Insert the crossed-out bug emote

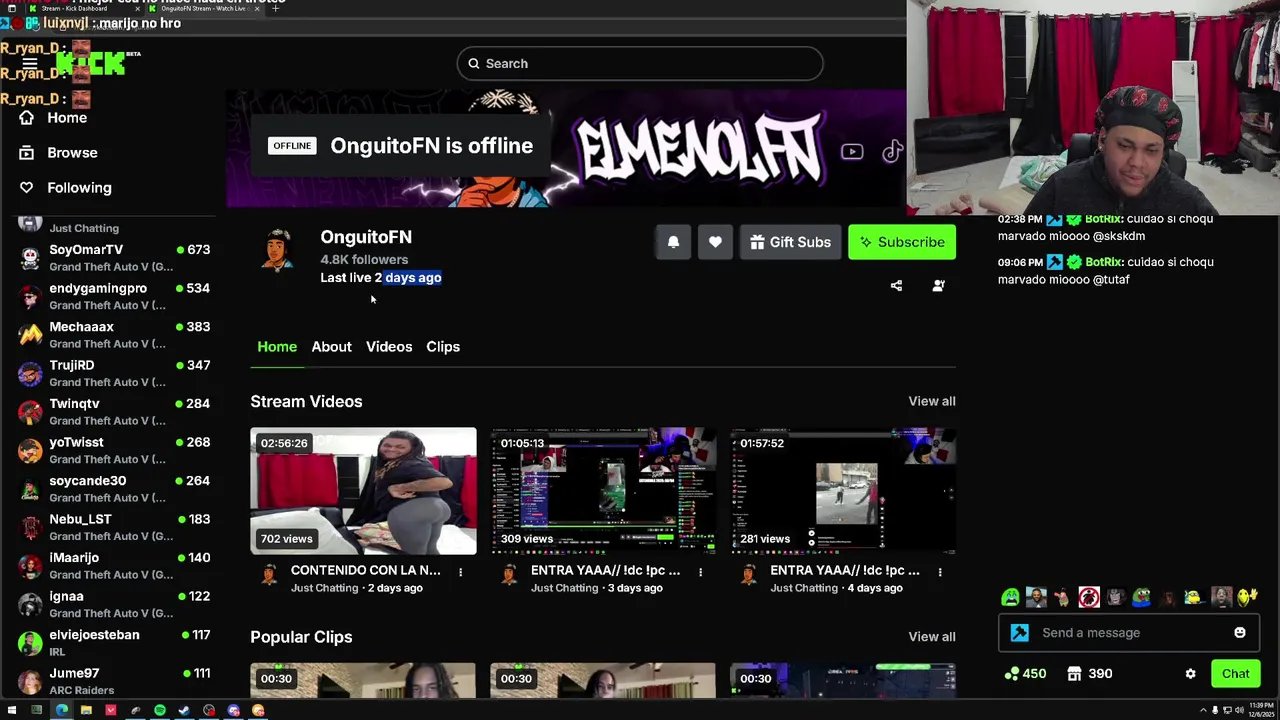coord(1089,597)
